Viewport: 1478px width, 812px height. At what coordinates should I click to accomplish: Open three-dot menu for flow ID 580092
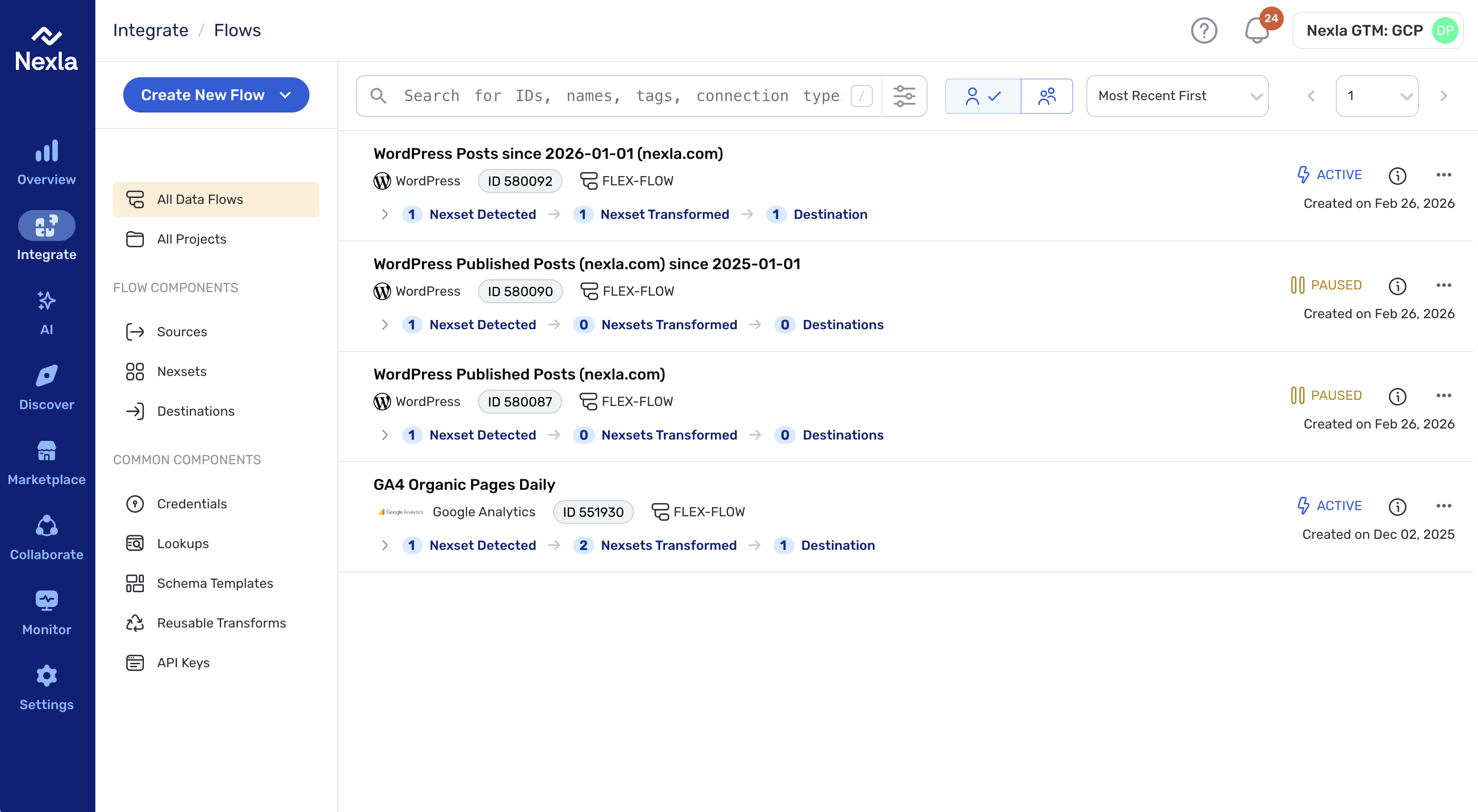(1444, 175)
